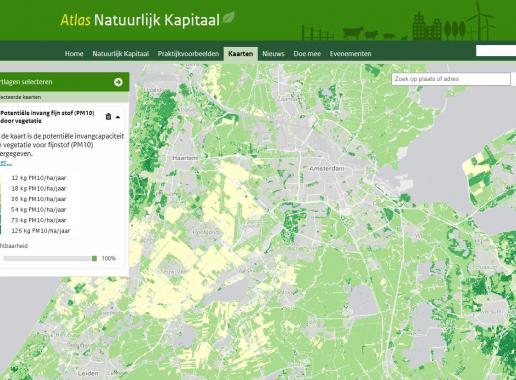516x380 pixels.
Task: Click the Amsterdam label on the map
Action: point(327,169)
